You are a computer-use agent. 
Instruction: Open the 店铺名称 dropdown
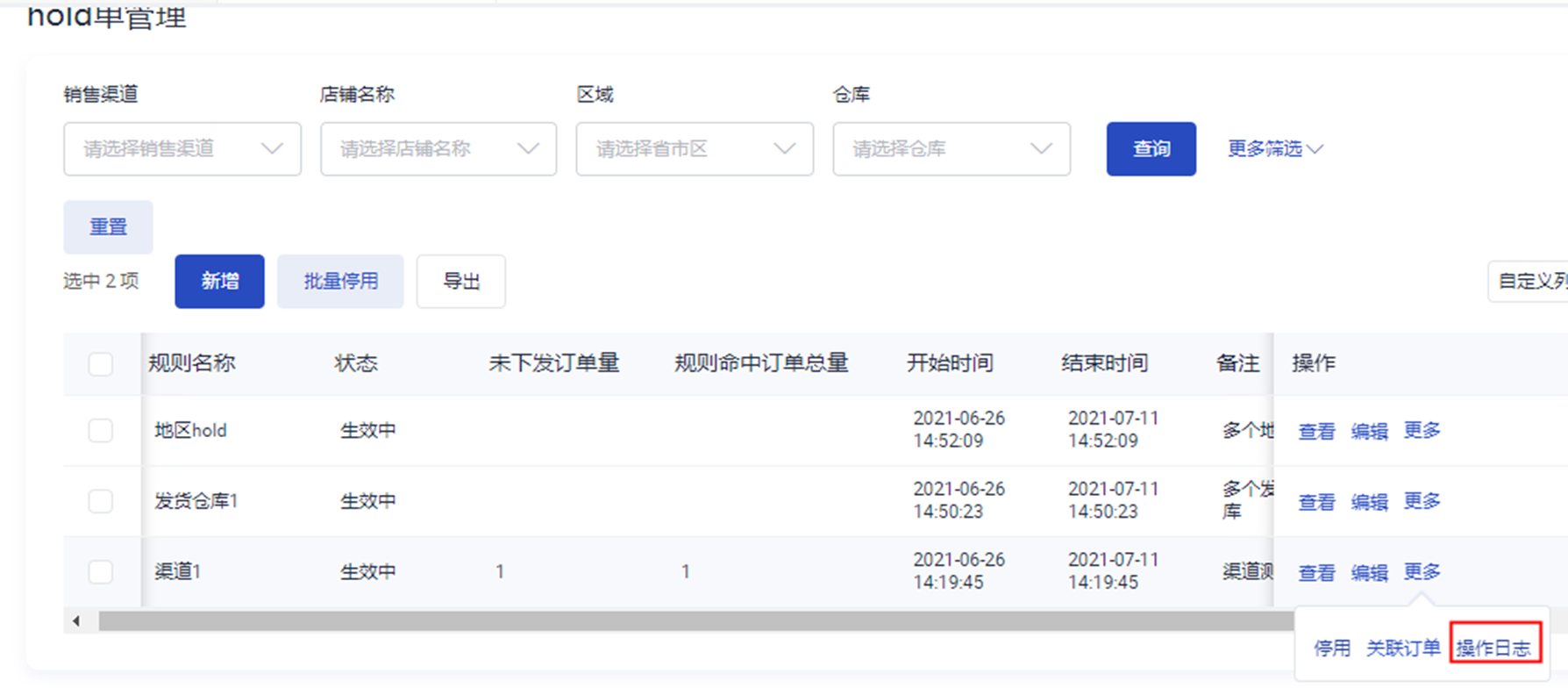pyautogui.click(x=438, y=149)
